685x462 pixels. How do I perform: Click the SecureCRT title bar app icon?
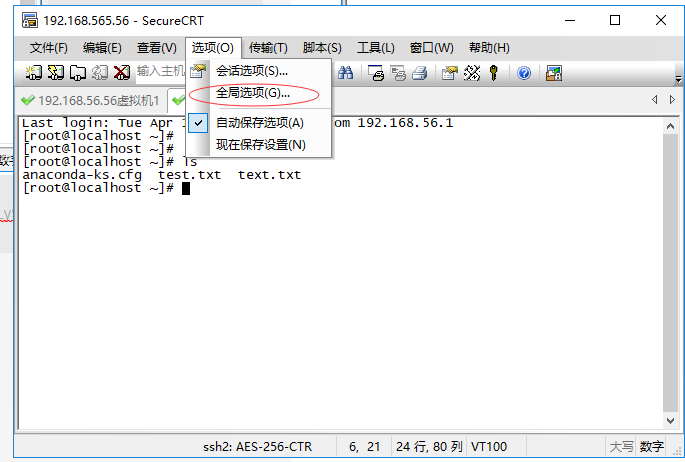coord(30,20)
